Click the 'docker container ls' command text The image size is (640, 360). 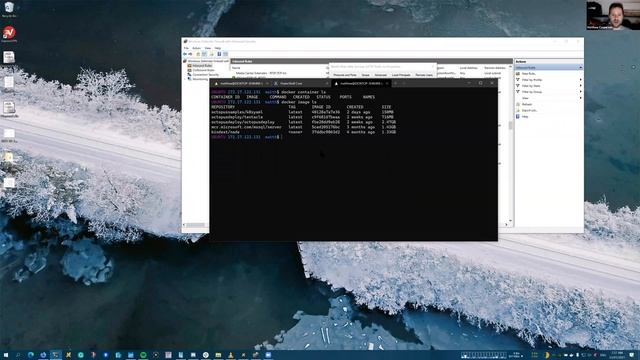point(303,92)
